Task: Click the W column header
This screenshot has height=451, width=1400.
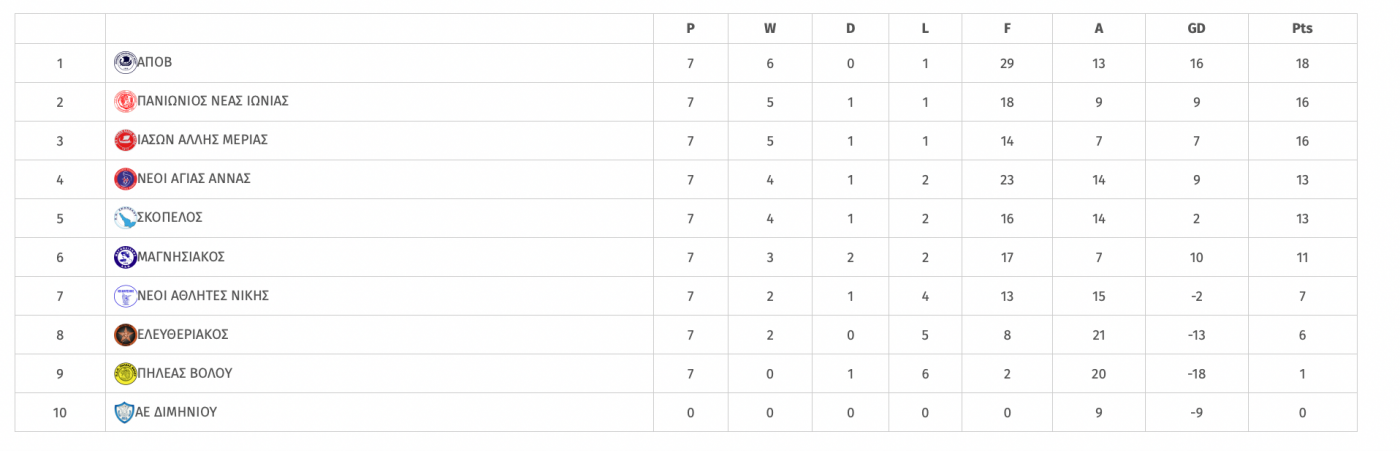Action: (x=770, y=28)
